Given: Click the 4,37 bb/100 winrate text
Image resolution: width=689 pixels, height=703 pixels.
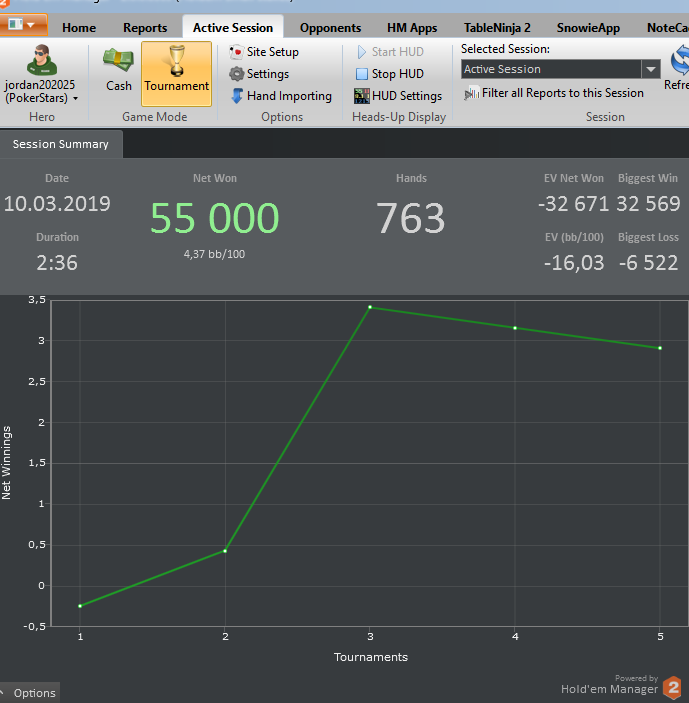Looking at the screenshot, I should pyautogui.click(x=214, y=254).
